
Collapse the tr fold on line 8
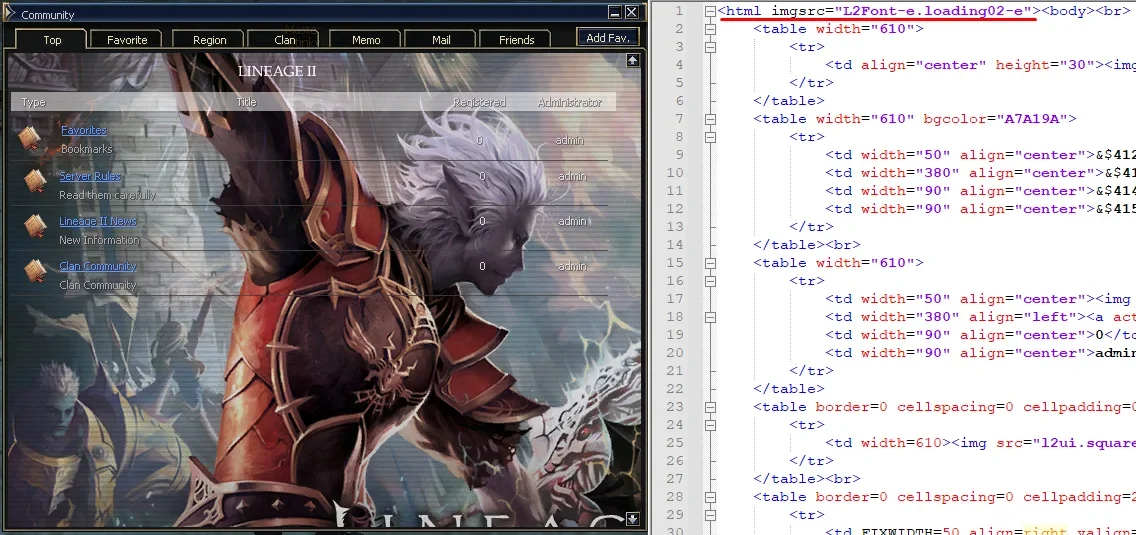coord(710,137)
